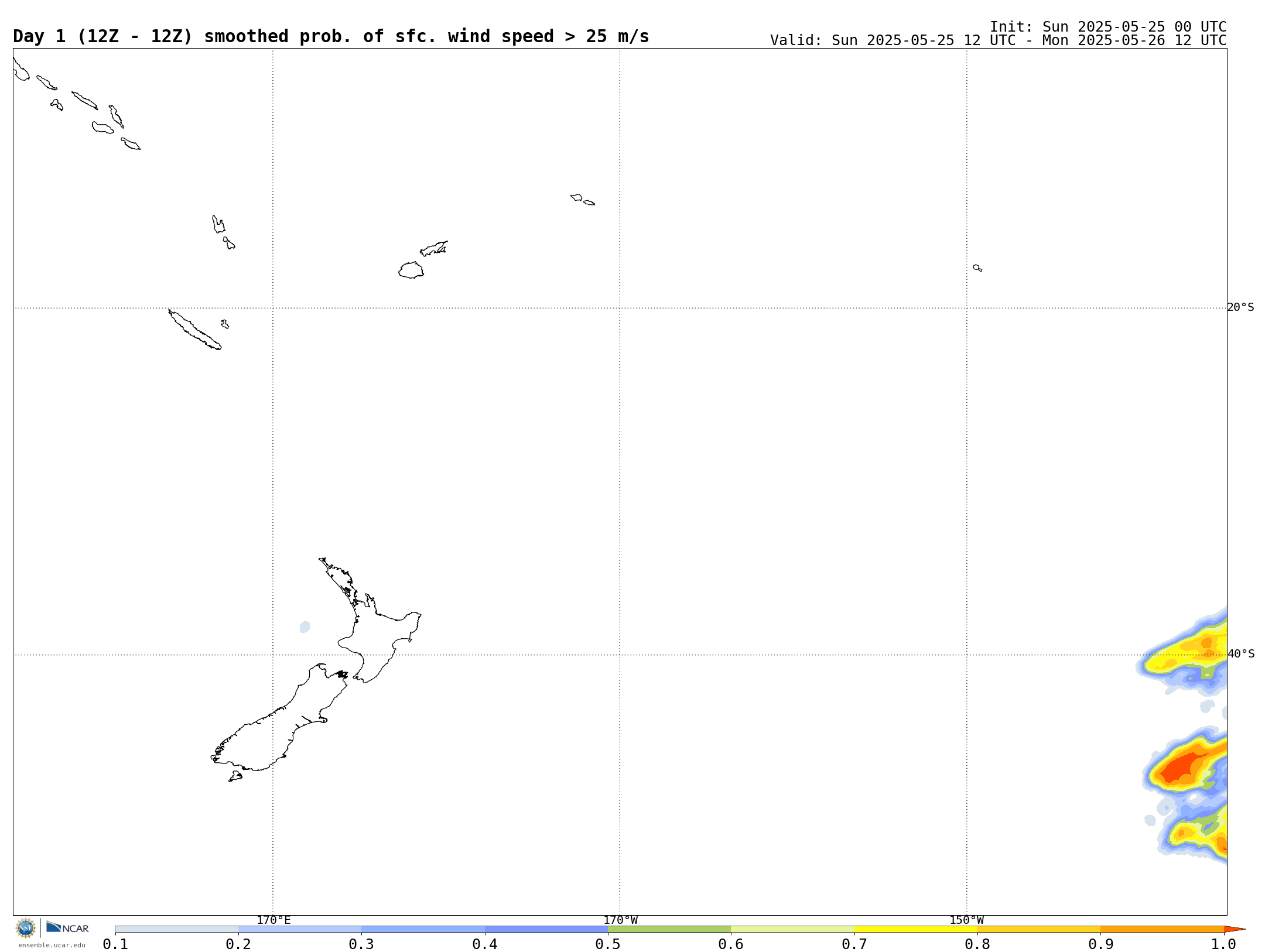Click the yellow wind-probability area along 40°S

coord(1186,653)
